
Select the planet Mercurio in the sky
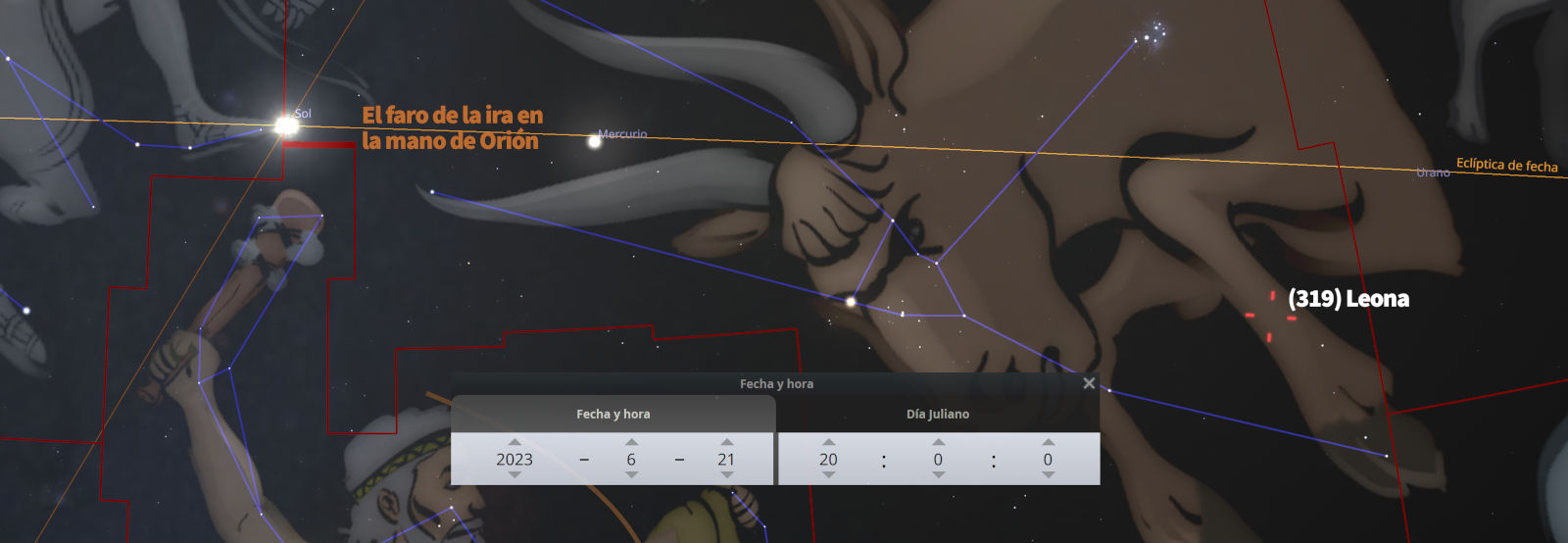(x=594, y=141)
